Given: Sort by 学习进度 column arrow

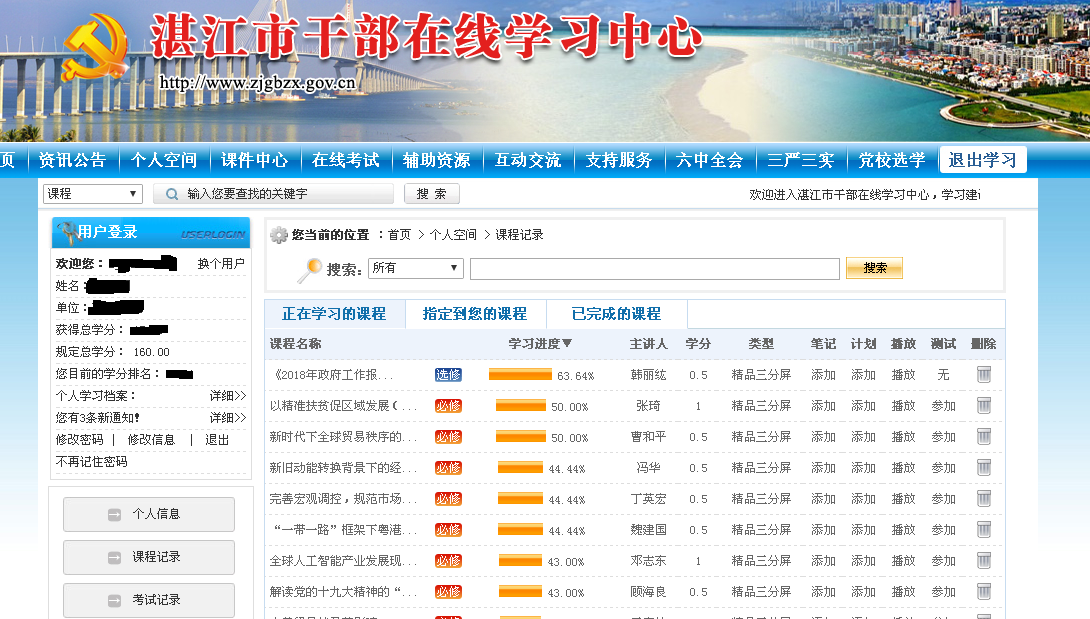Looking at the screenshot, I should click(567, 344).
